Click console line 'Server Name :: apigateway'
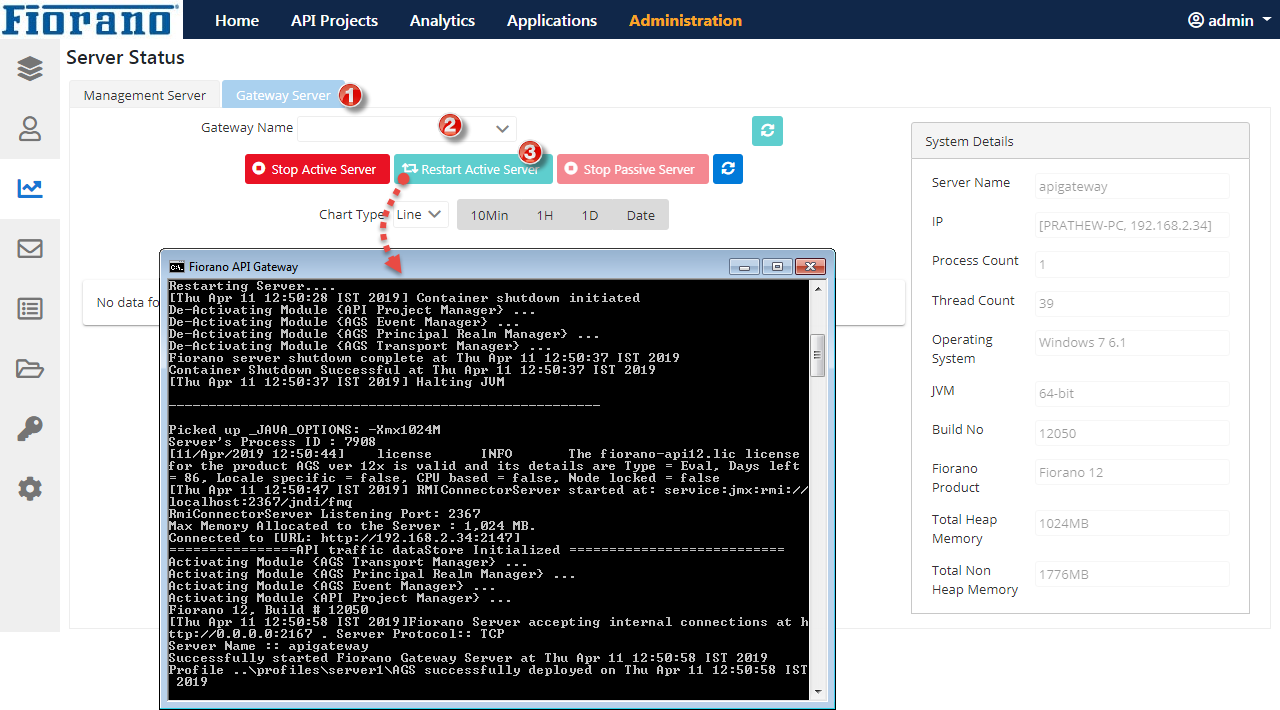 (x=268, y=646)
